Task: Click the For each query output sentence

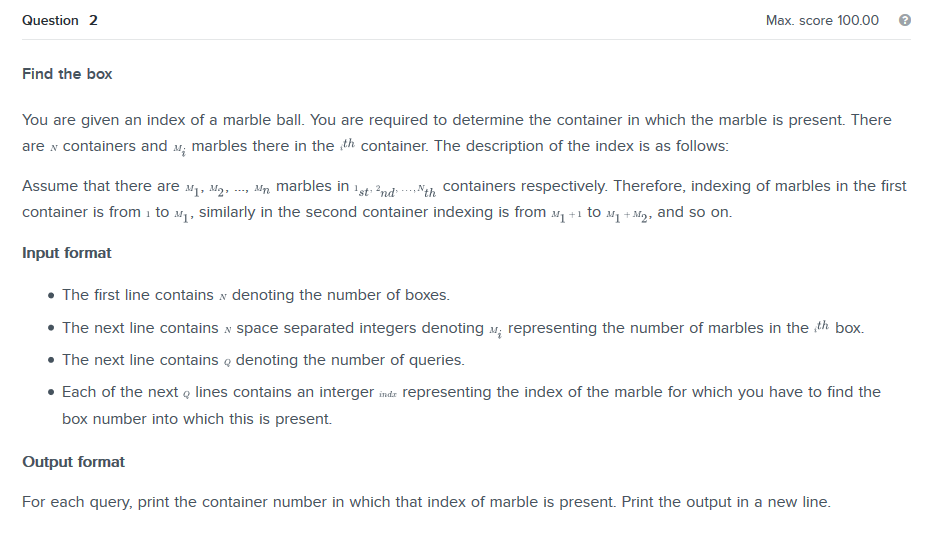Action: click(426, 502)
